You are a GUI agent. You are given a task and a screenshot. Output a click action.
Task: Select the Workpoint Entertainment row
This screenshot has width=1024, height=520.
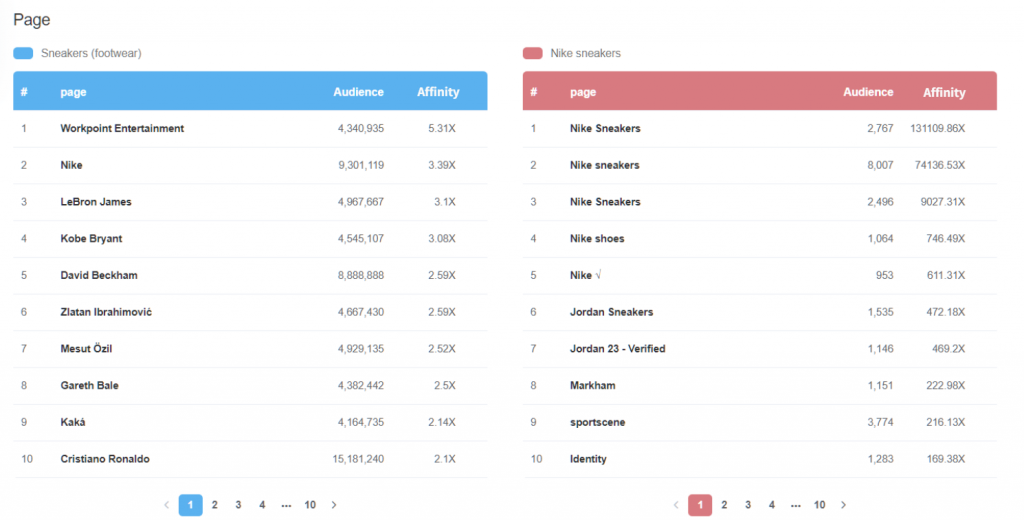(x=250, y=129)
